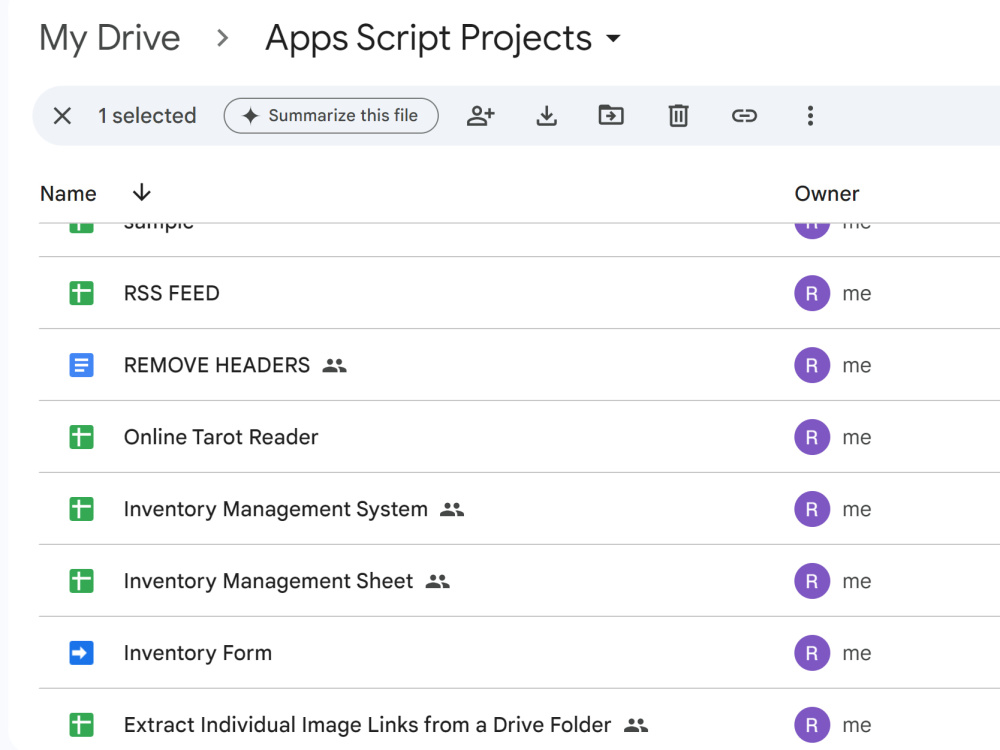The height and width of the screenshot is (750, 1000).
Task: Download the selected file
Action: pos(547,115)
